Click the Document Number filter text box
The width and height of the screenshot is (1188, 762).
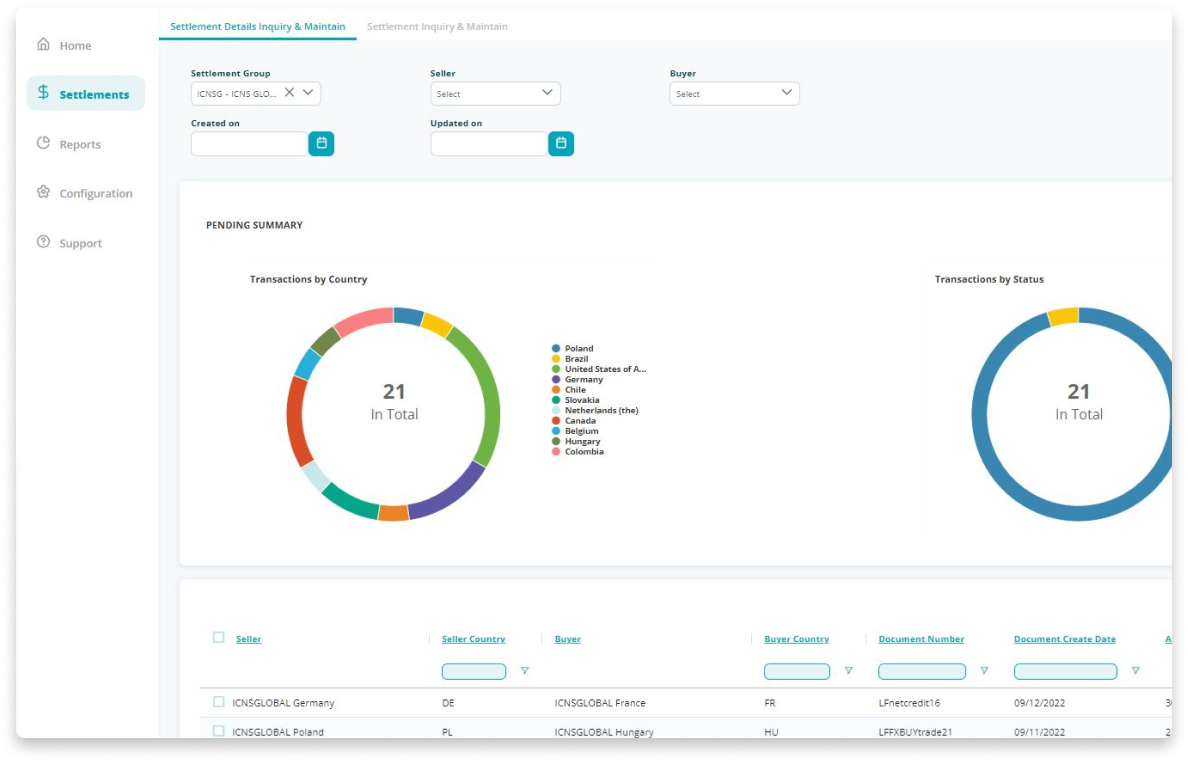coord(922,671)
